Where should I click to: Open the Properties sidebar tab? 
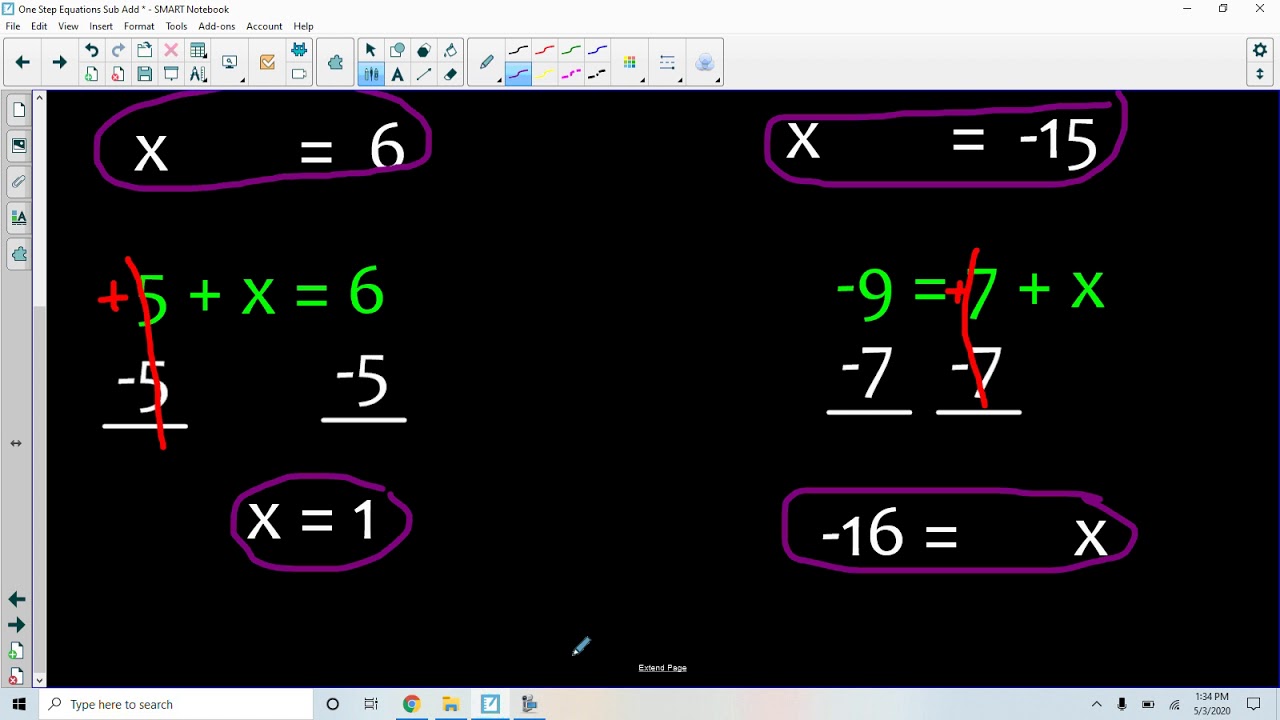pos(18,218)
